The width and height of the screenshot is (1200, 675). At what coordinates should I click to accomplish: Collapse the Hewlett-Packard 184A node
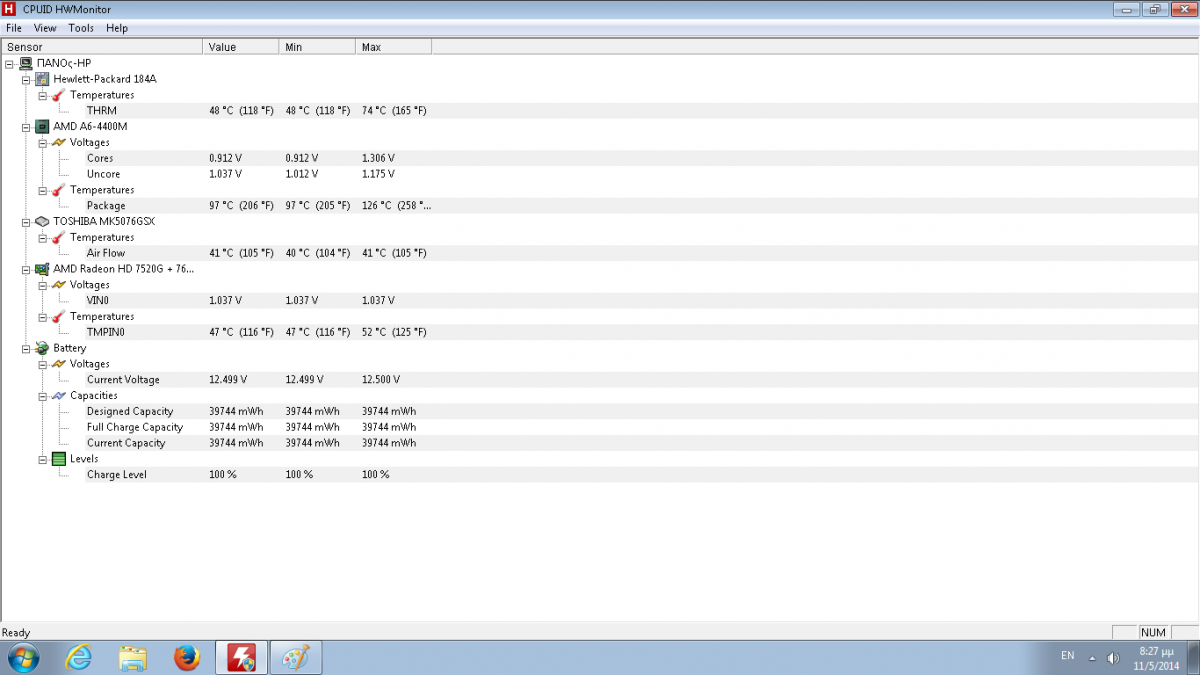pos(26,79)
